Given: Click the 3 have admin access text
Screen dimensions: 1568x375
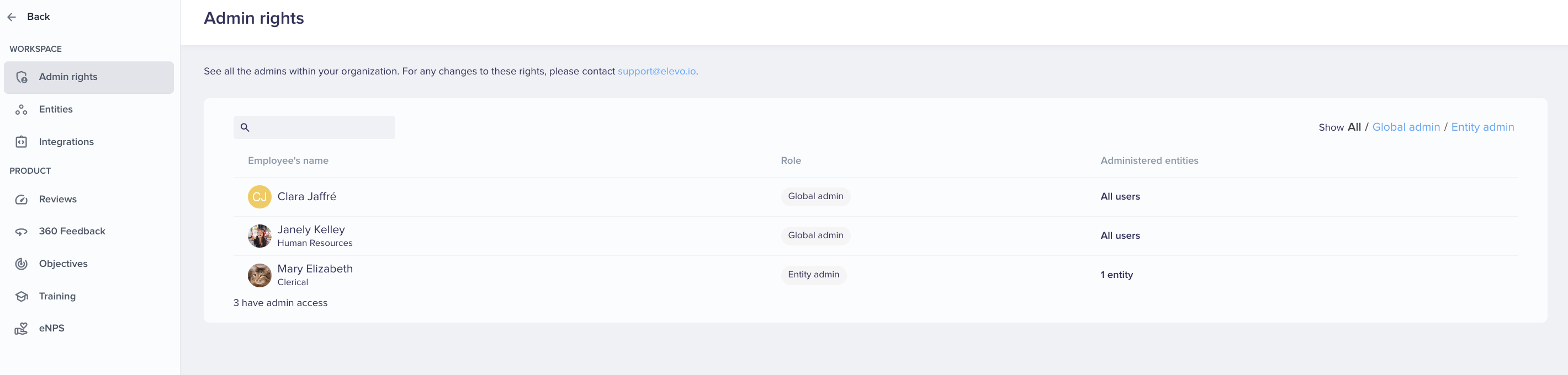Looking at the screenshot, I should (x=280, y=303).
